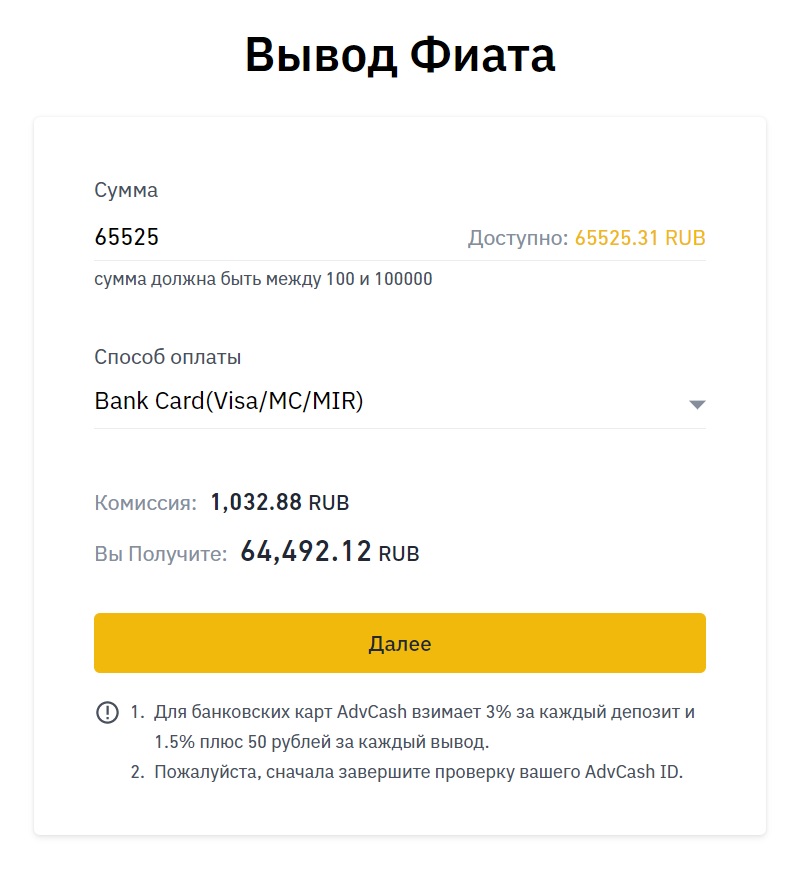Screen dimensions: 794x873
Task: Click the Сумма field label
Action: click(126, 190)
